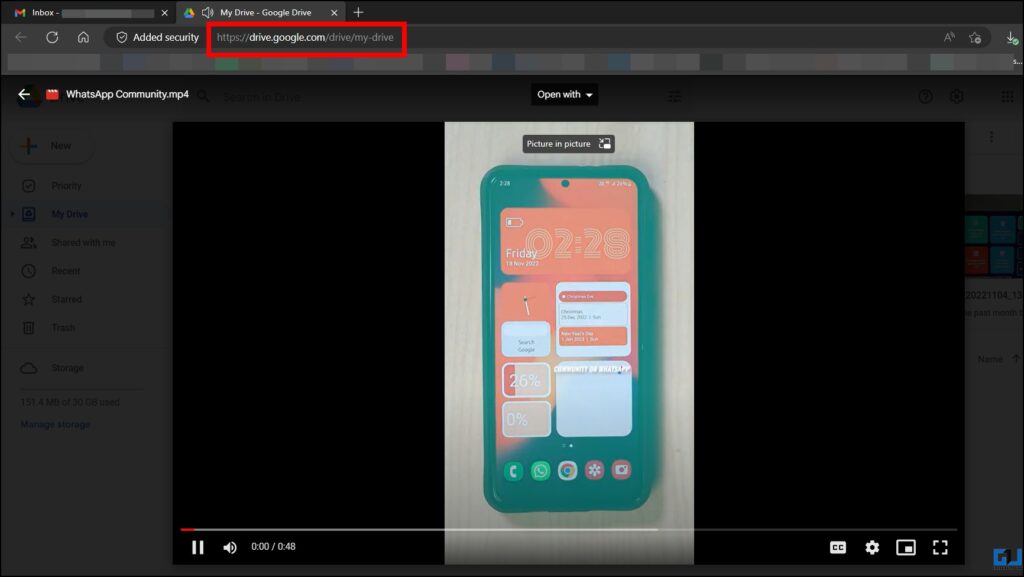Click WhatsApp Community.mp4 file name
This screenshot has width=1024, height=577.
click(127, 95)
